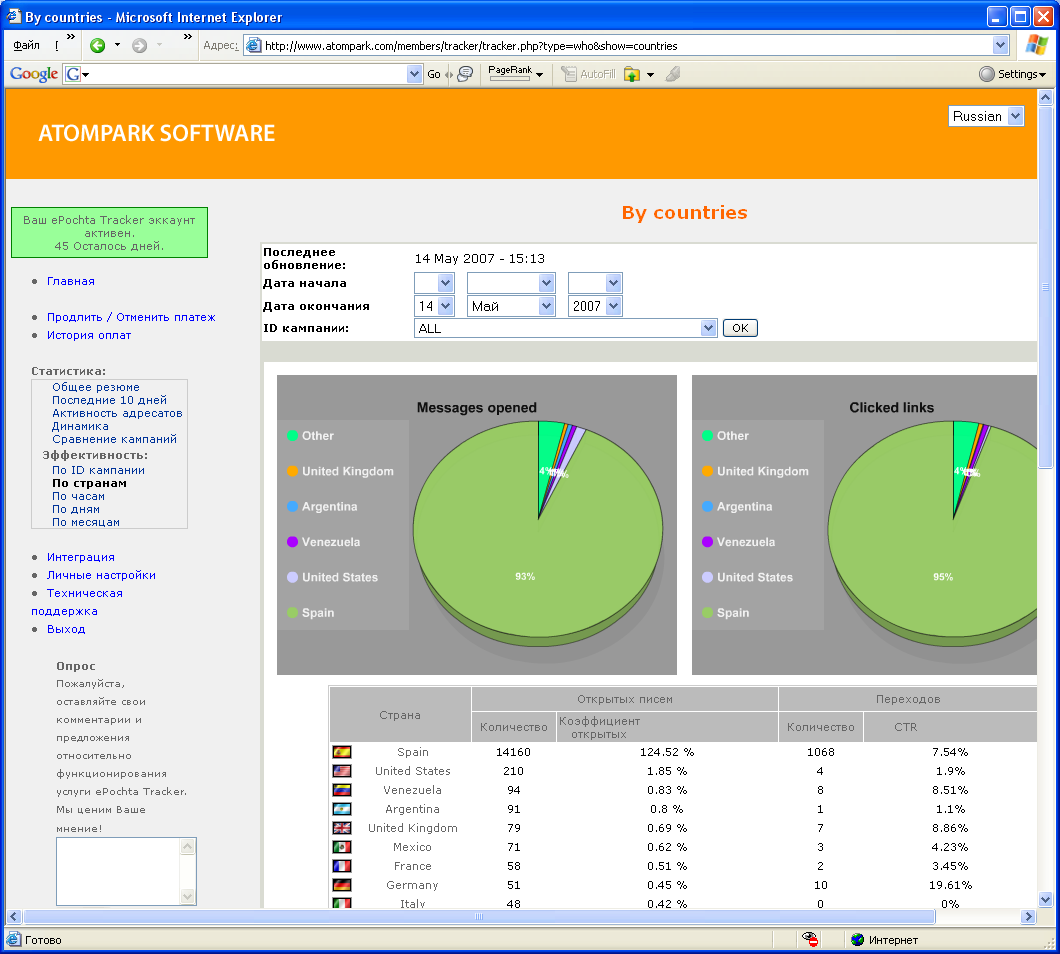The width and height of the screenshot is (1060, 954).
Task: Click the Spain flag icon in table
Action: point(342,752)
